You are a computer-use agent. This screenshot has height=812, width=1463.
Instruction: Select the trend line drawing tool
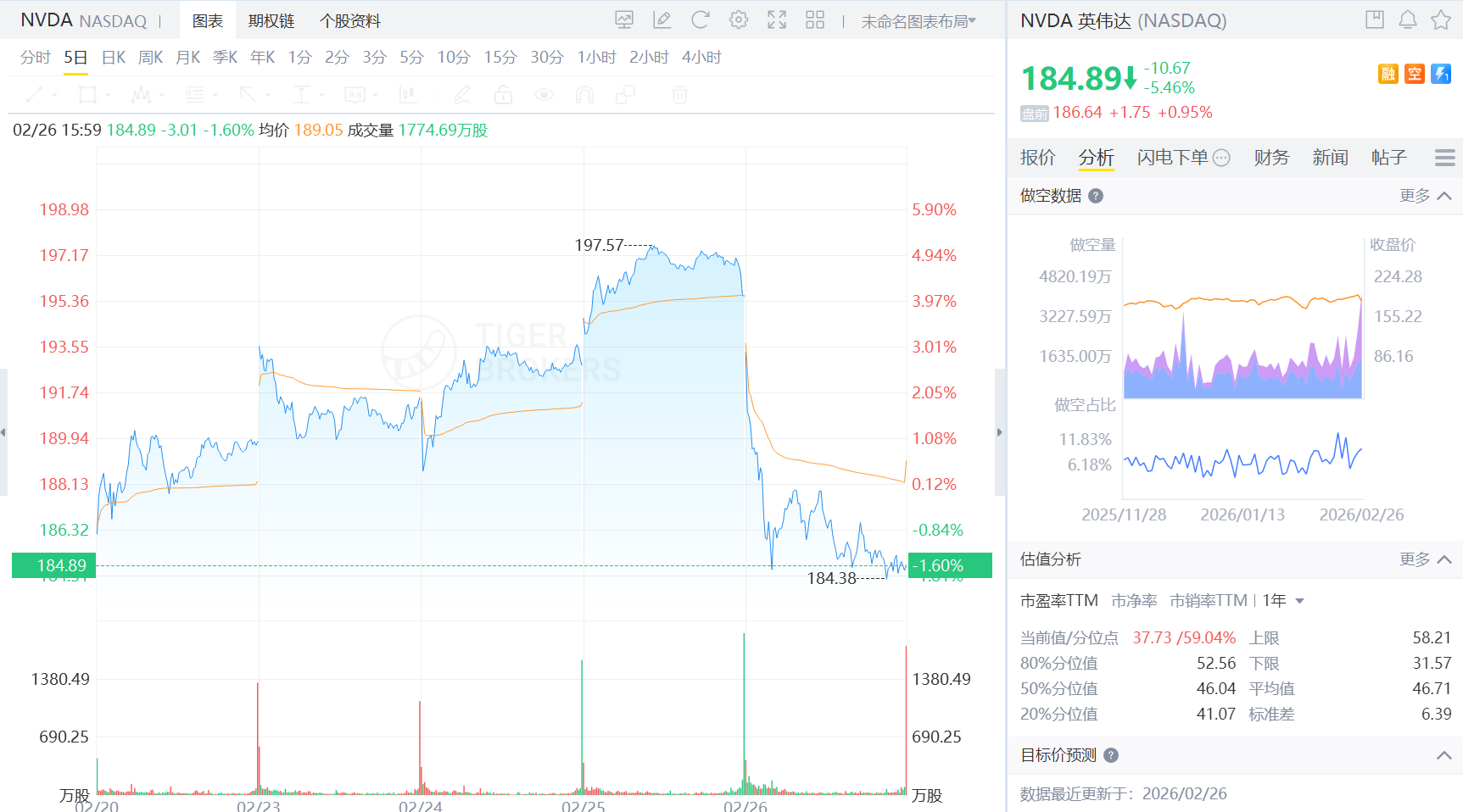tap(36, 94)
